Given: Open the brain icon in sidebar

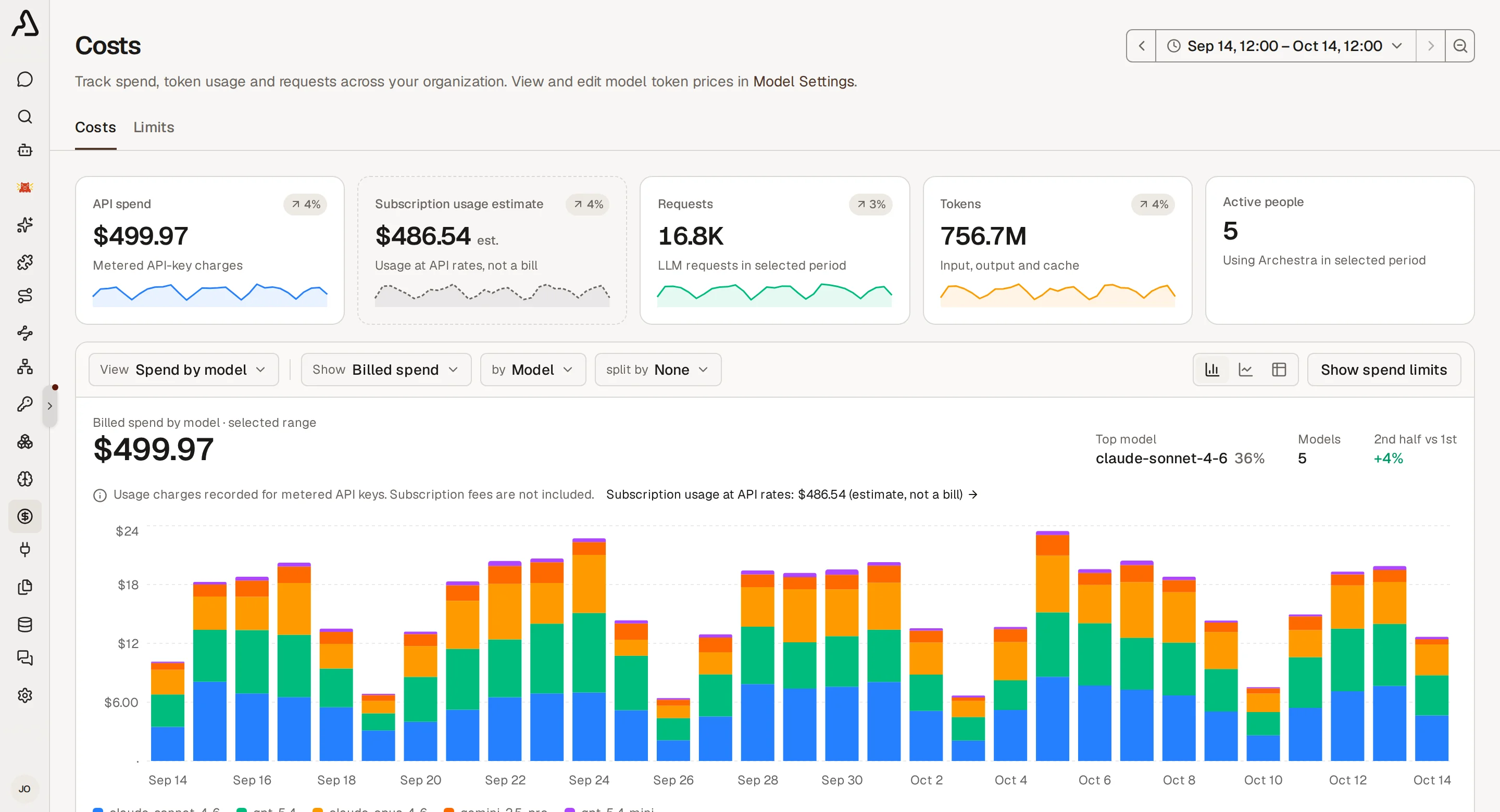Looking at the screenshot, I should (x=24, y=479).
